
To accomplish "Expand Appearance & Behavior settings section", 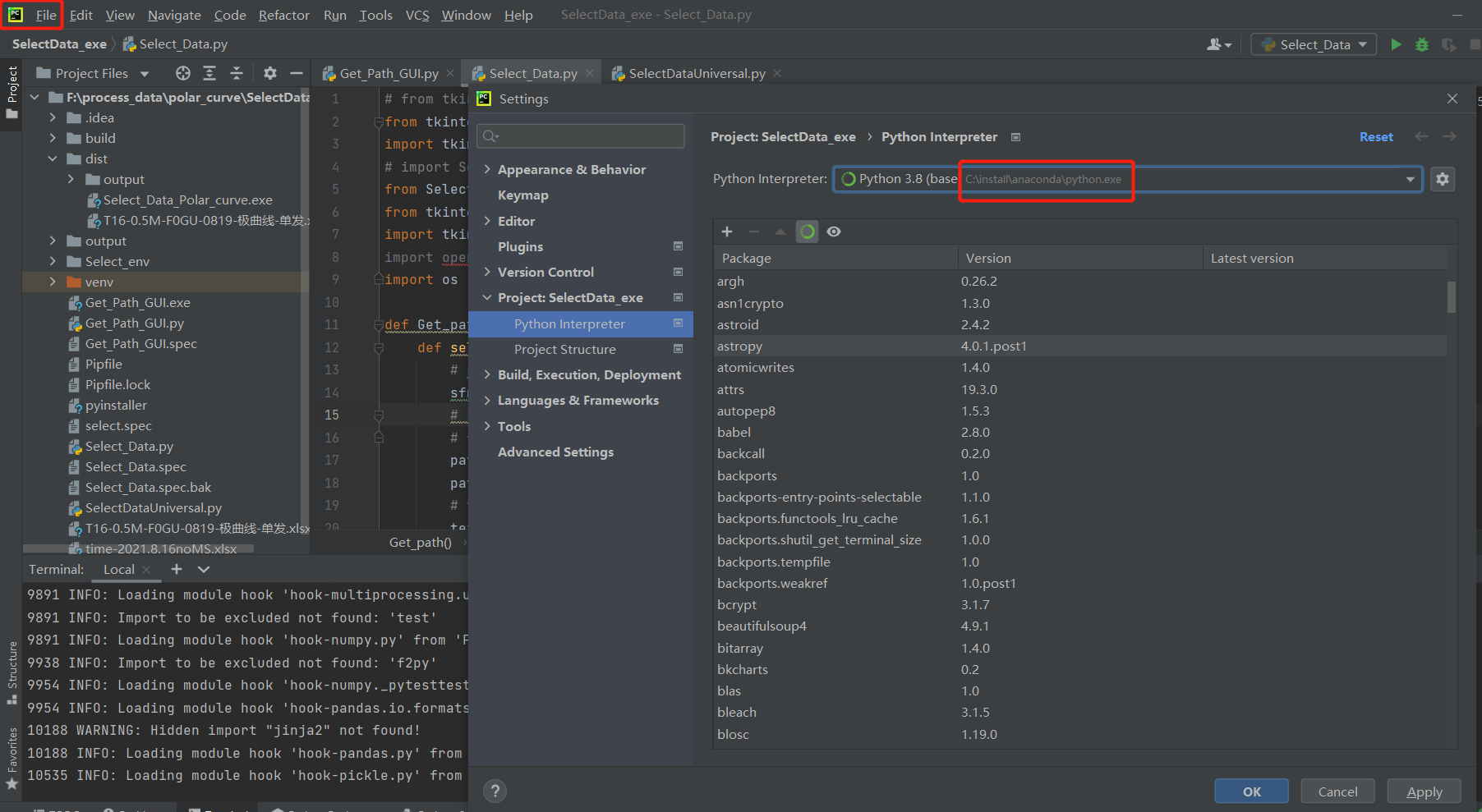I will click(x=488, y=169).
